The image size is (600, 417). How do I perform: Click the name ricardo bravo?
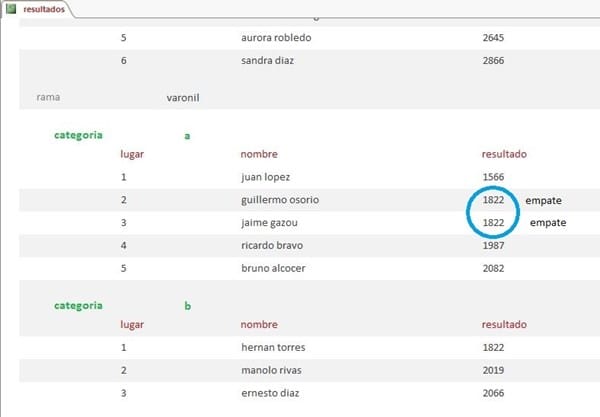coord(273,245)
